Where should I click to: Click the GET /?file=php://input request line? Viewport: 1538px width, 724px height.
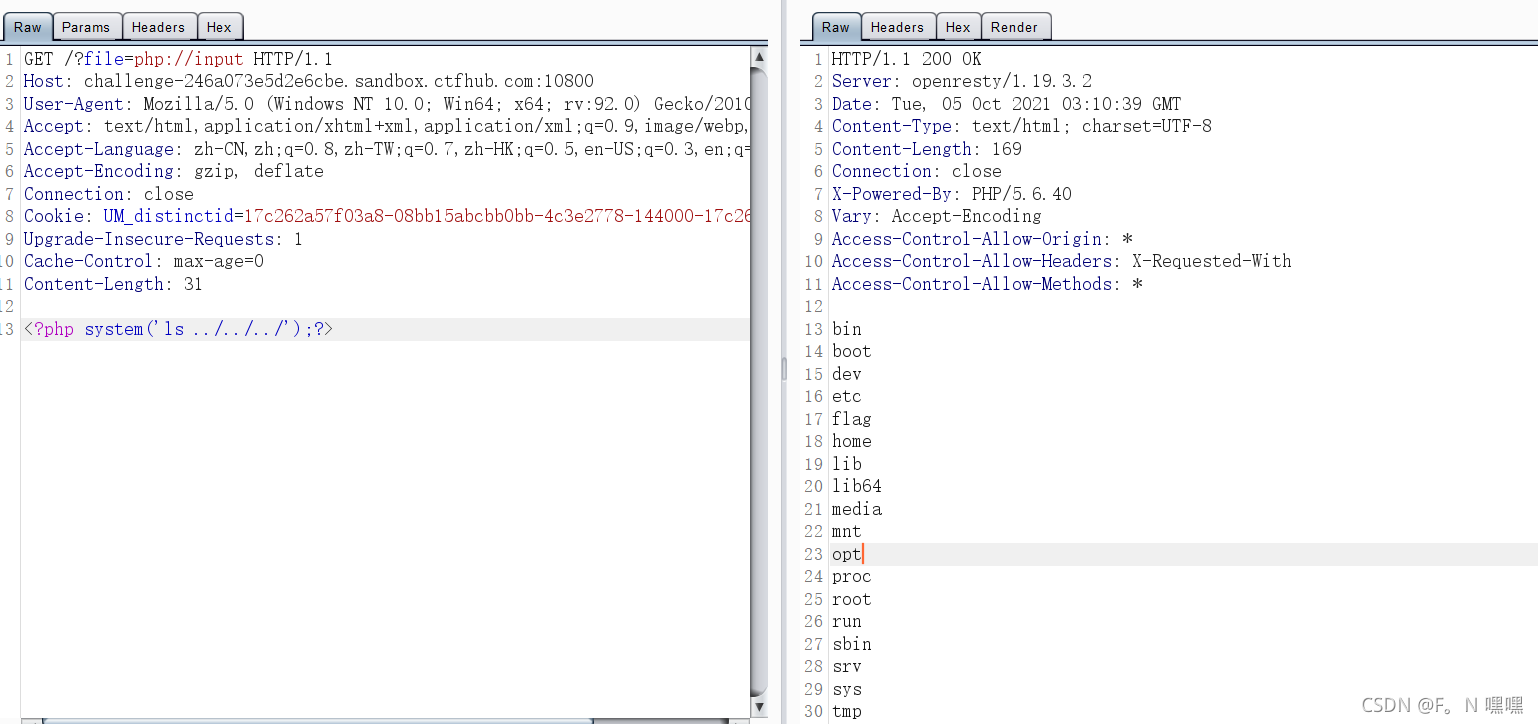click(178, 59)
